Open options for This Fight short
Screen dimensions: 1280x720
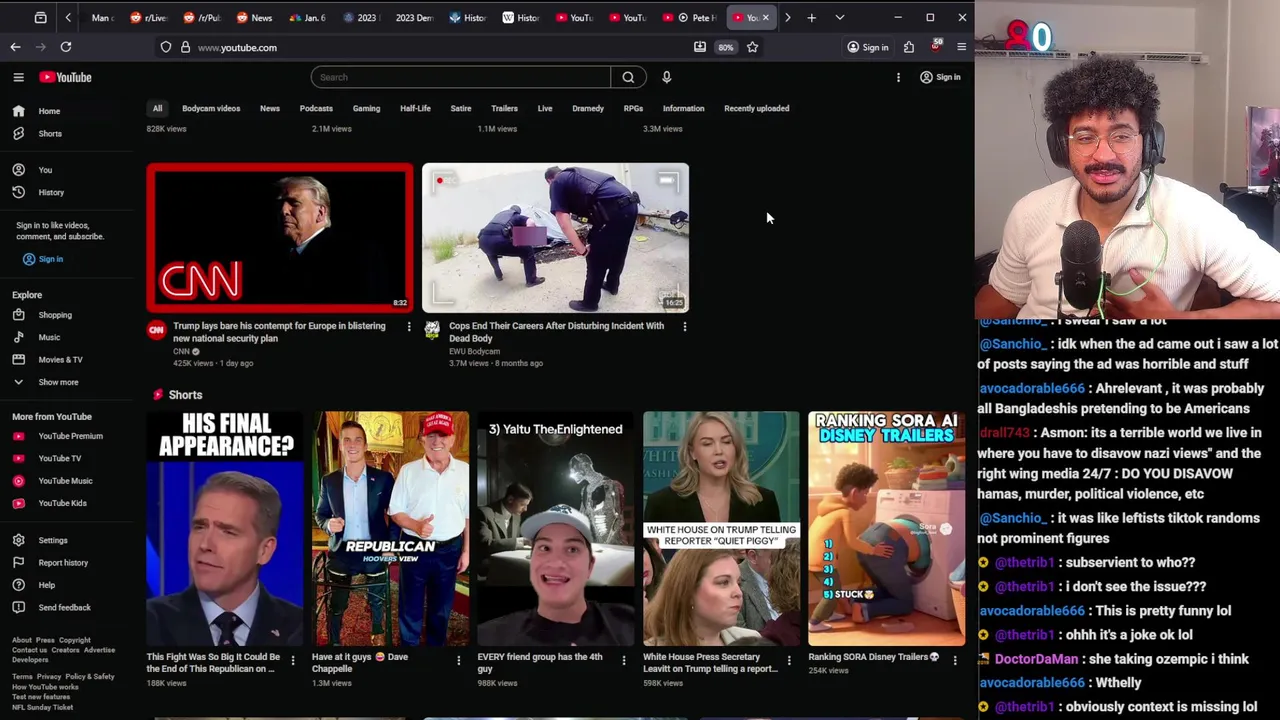[292, 660]
